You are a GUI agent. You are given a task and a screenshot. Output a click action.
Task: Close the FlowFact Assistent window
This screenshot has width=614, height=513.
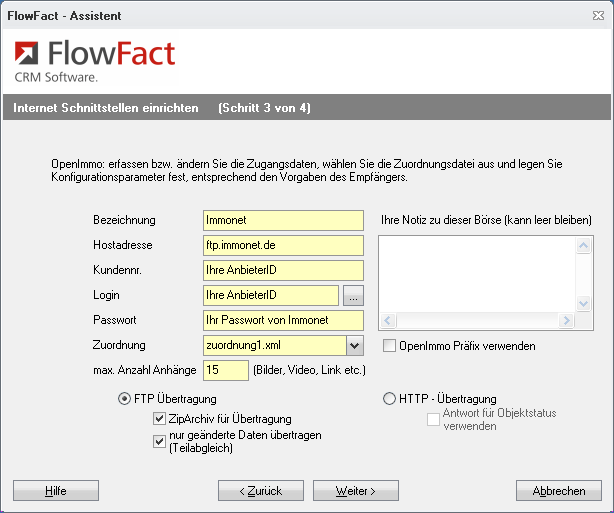click(x=598, y=16)
